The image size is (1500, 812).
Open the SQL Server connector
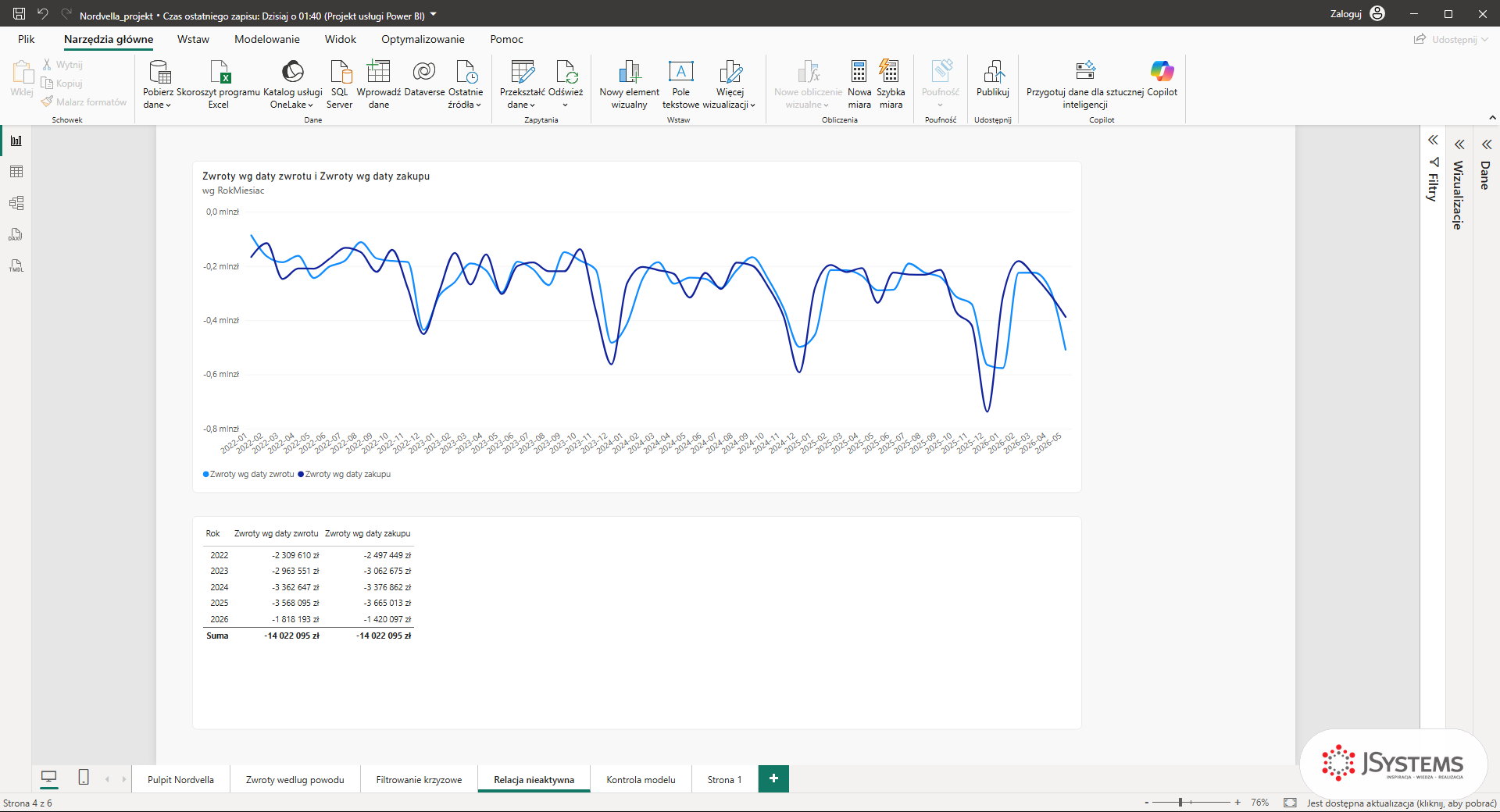[x=340, y=84]
